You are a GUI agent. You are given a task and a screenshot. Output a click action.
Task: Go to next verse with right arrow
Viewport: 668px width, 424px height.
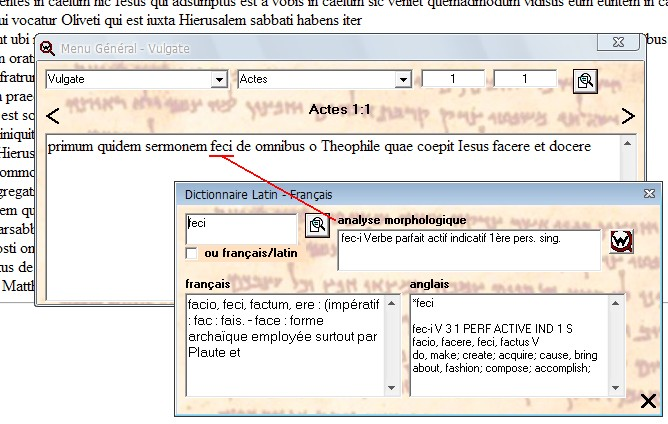628,116
